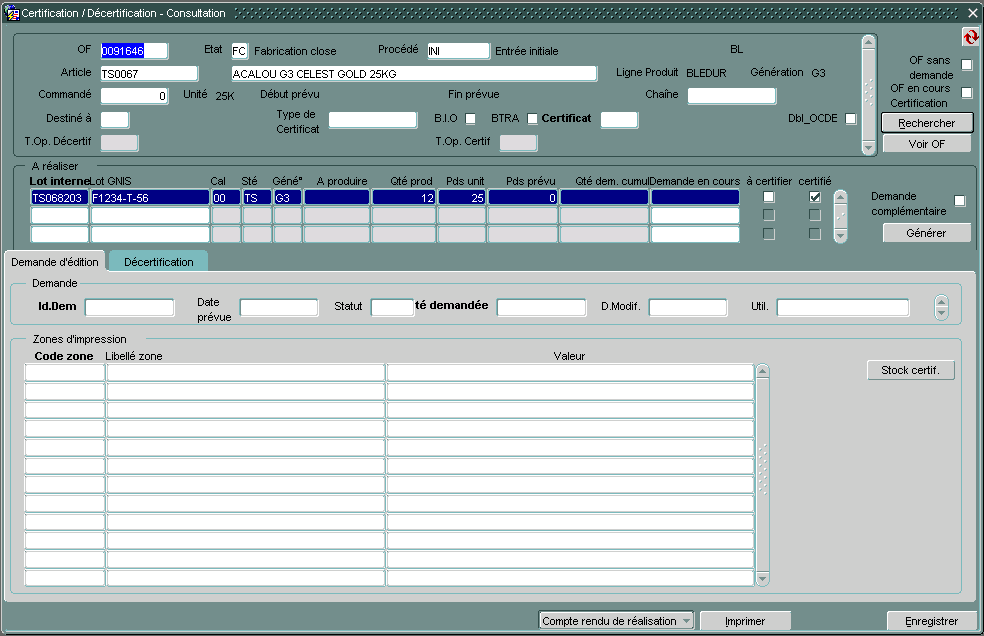Click the Zones d'impression vertical scrollbar track
This screenshot has height=636, width=984.
pos(762,470)
